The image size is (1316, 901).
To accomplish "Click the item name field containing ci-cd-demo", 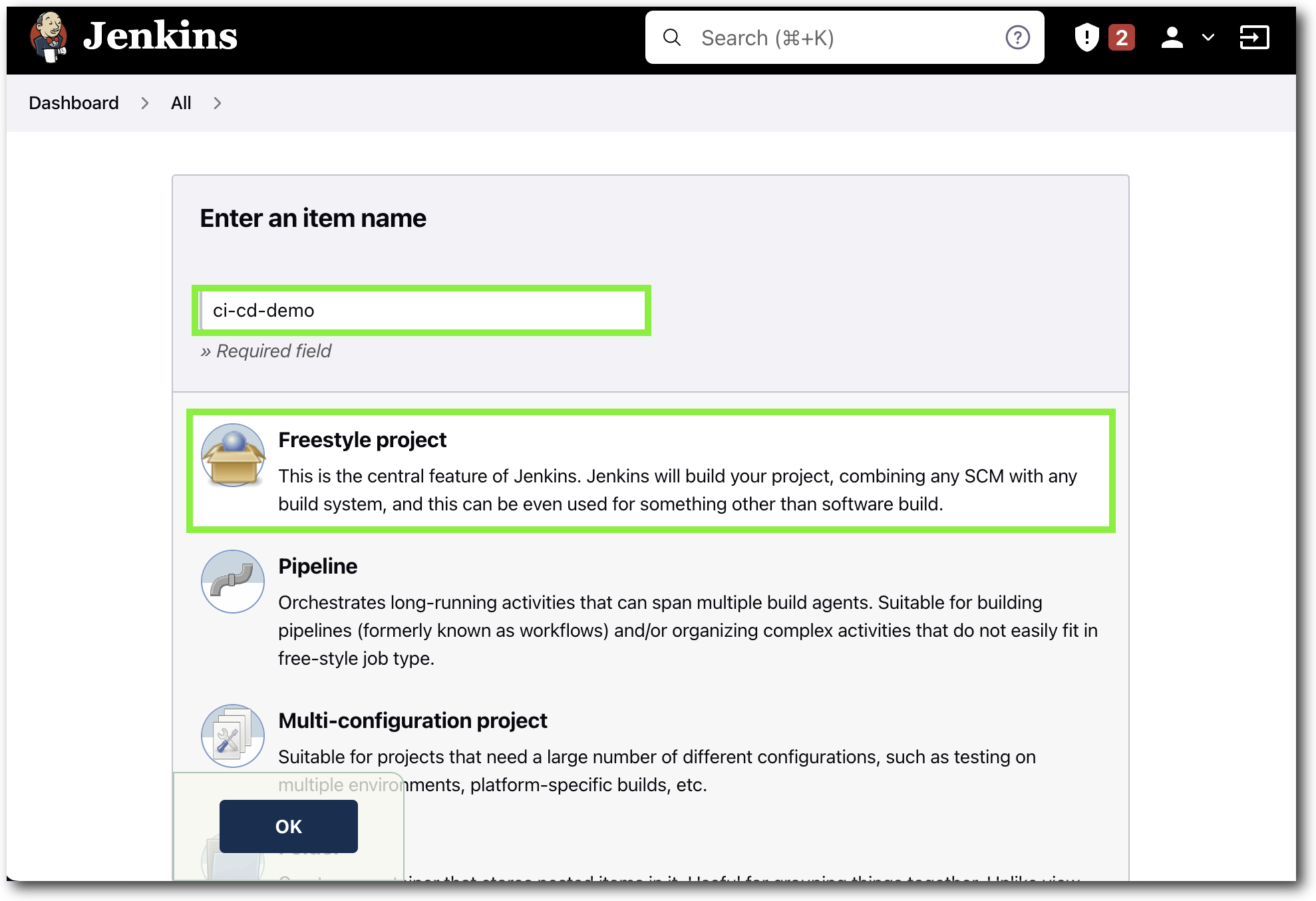I will coord(422,310).
